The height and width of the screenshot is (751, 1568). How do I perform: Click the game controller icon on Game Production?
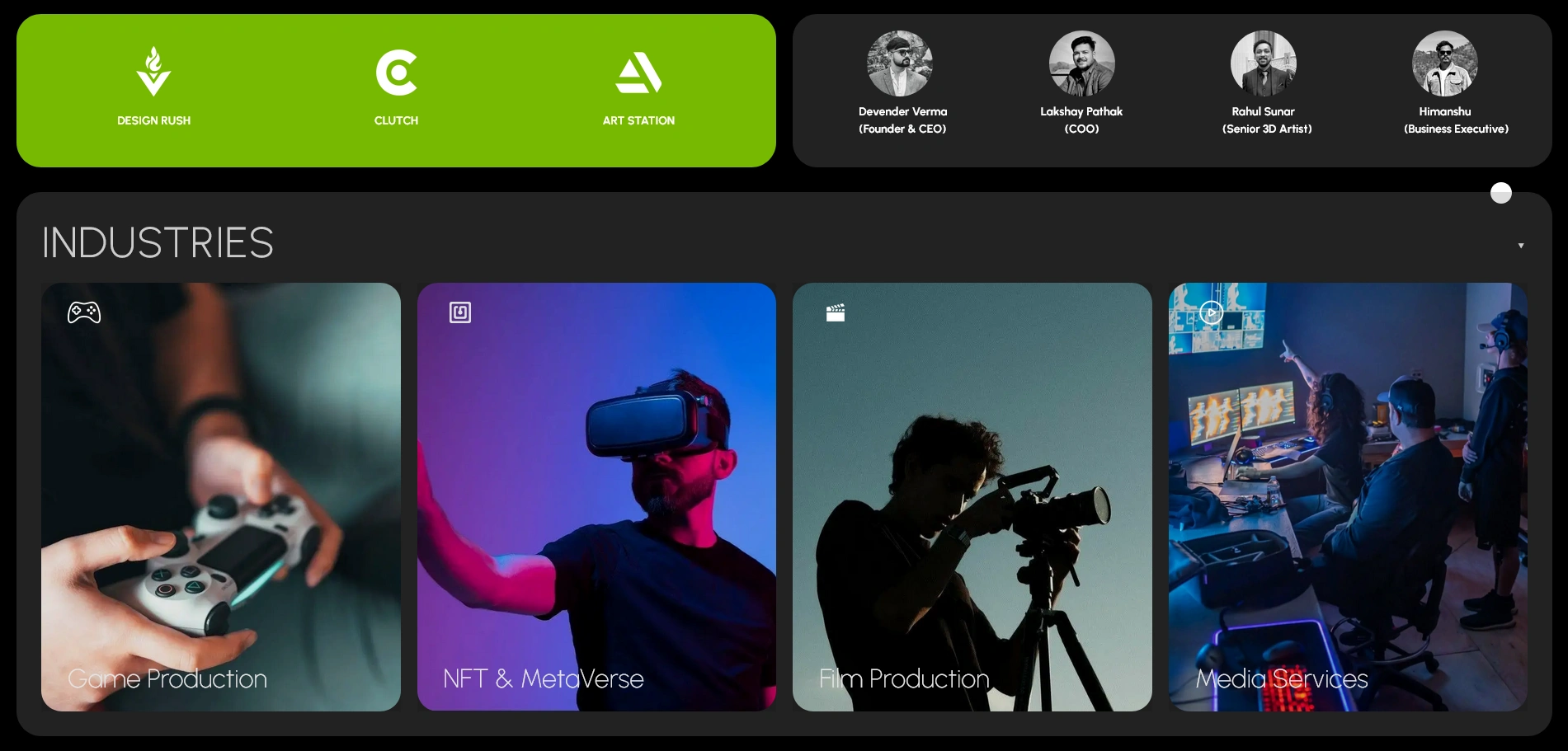pyautogui.click(x=84, y=312)
